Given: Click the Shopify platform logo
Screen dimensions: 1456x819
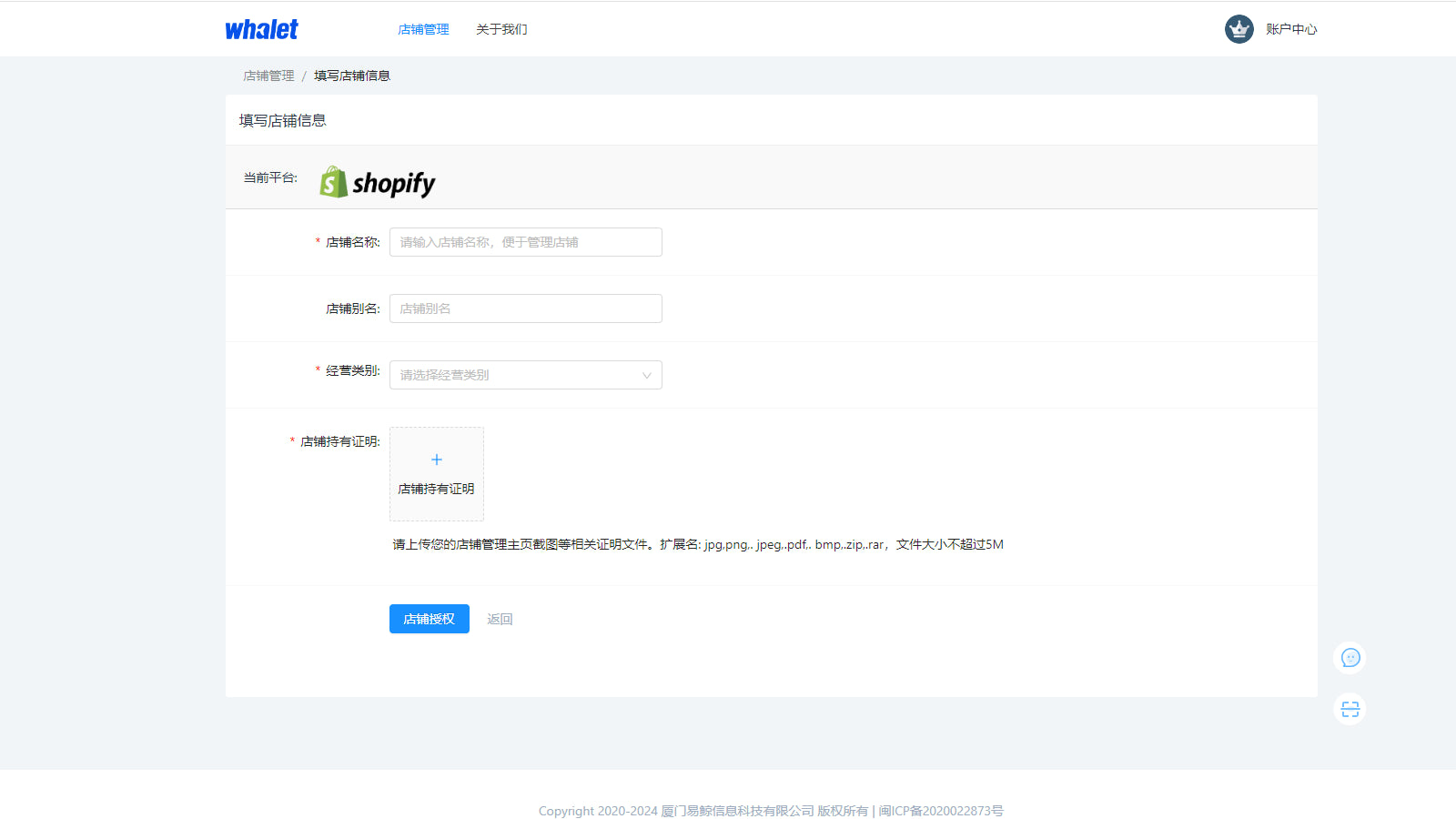Looking at the screenshot, I should point(377,182).
